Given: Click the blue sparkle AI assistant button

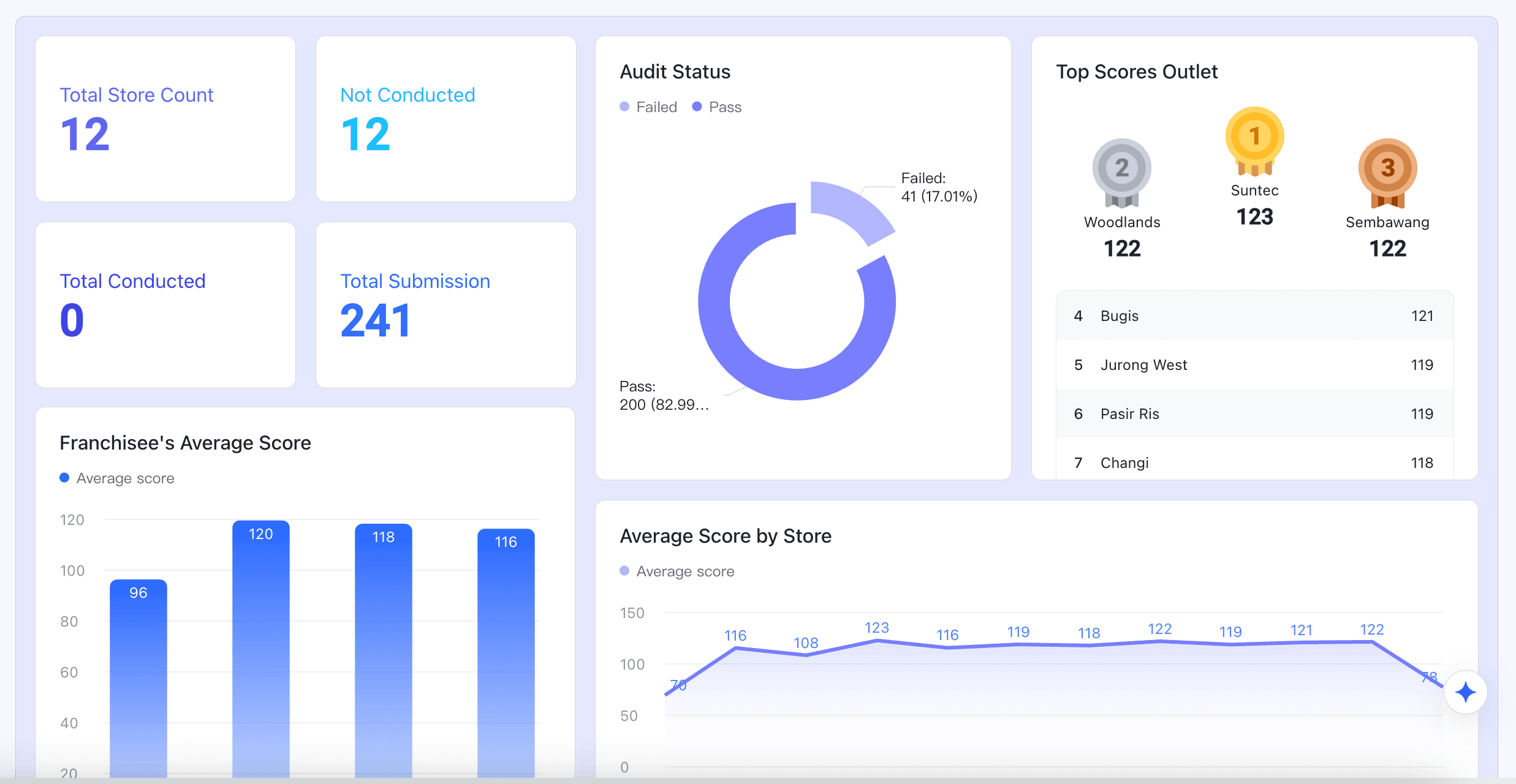Looking at the screenshot, I should click(x=1465, y=692).
